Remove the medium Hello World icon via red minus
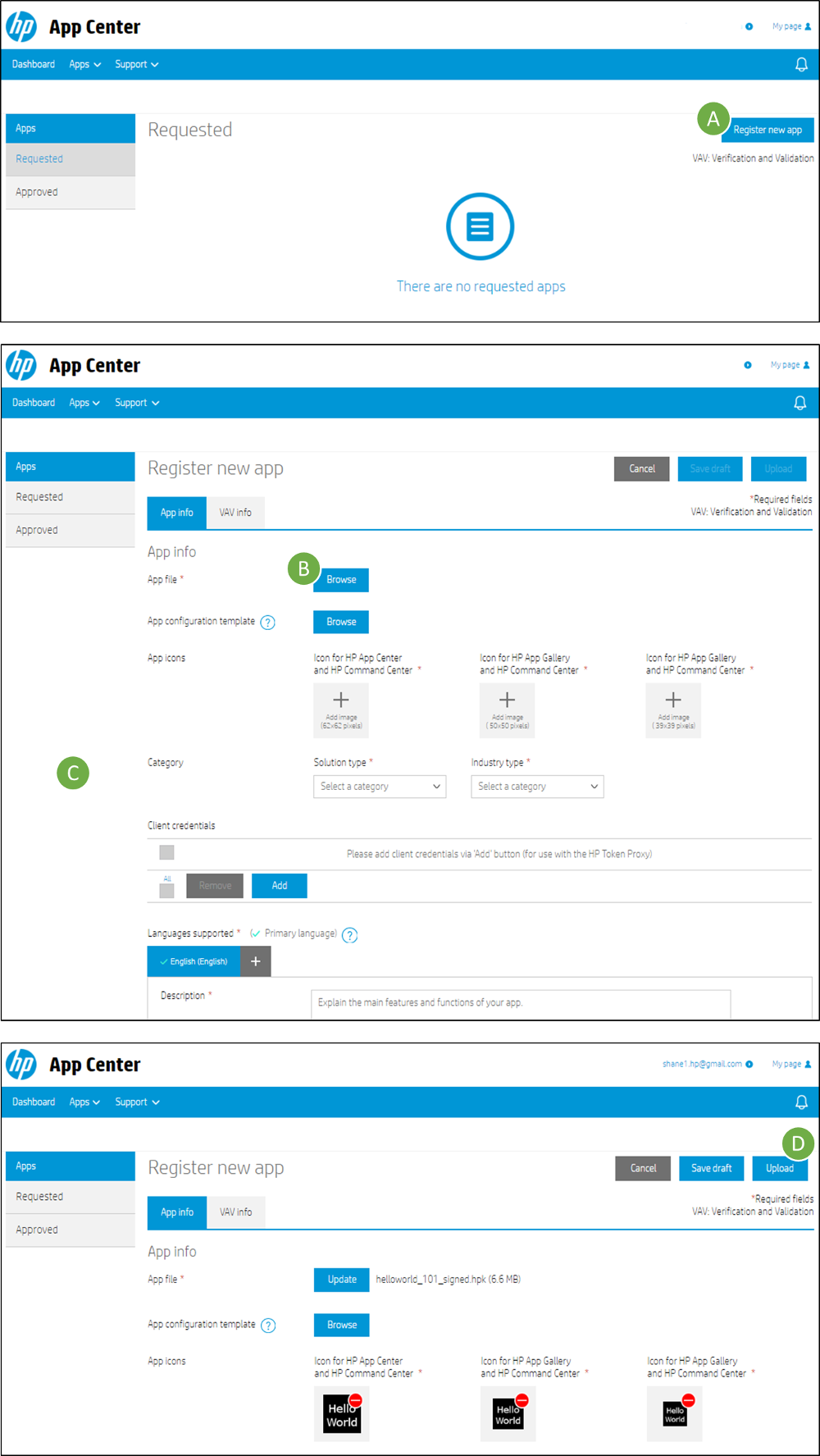The width and height of the screenshot is (820, 1456). coord(522,1400)
